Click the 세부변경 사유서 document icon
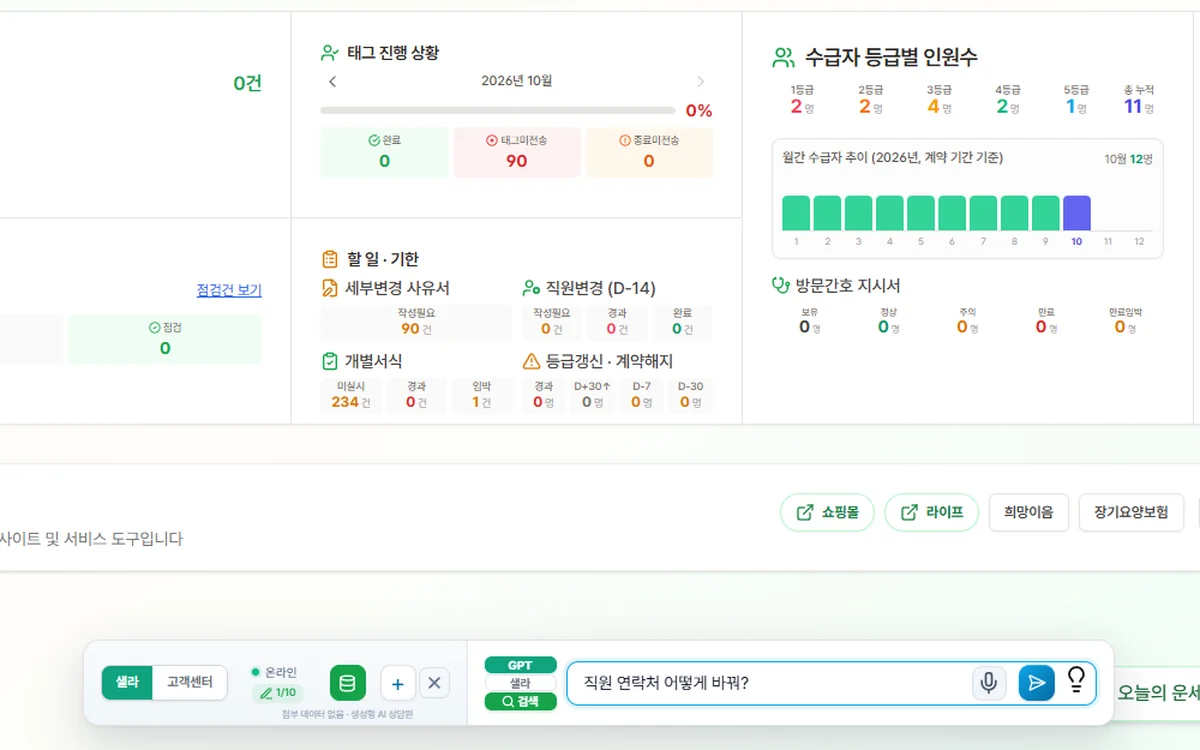This screenshot has height=750, width=1200. click(x=330, y=288)
